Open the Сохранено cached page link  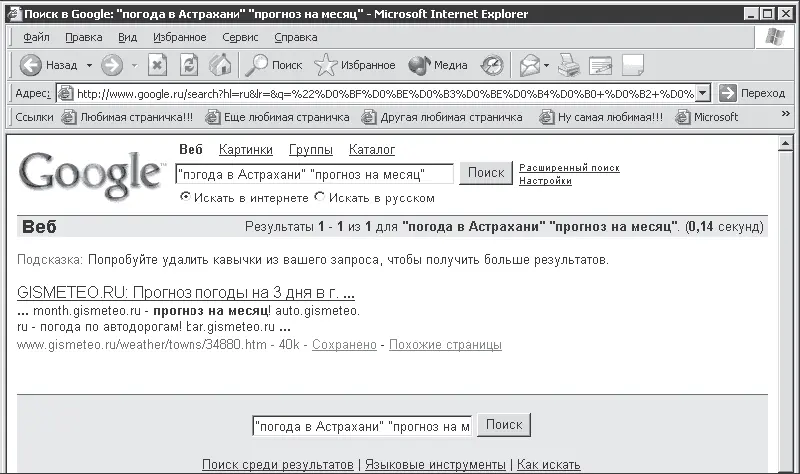(x=344, y=345)
